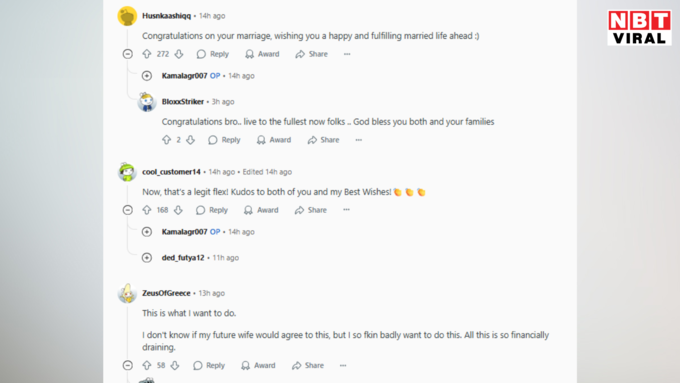Screen dimensions: 680x383
Task: Downvote the comment with 272 votes
Action: (179, 54)
